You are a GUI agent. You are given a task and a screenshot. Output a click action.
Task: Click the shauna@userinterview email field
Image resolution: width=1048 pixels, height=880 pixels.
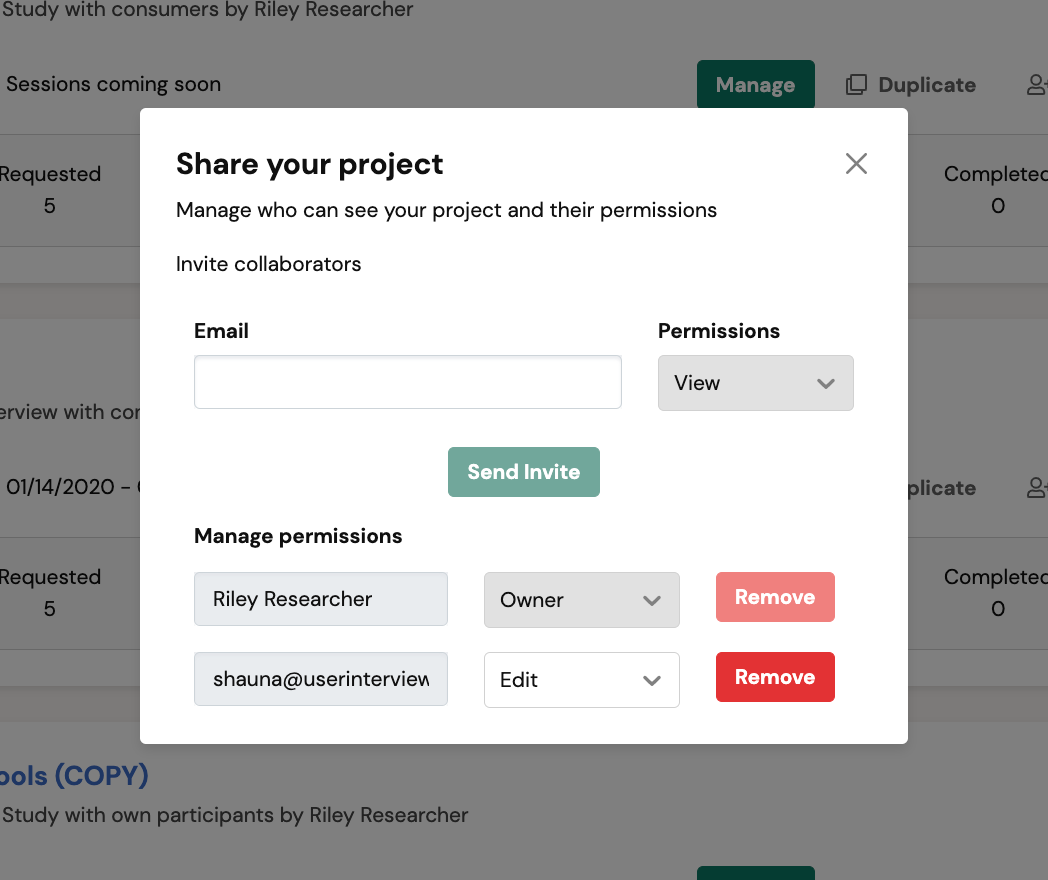320,680
